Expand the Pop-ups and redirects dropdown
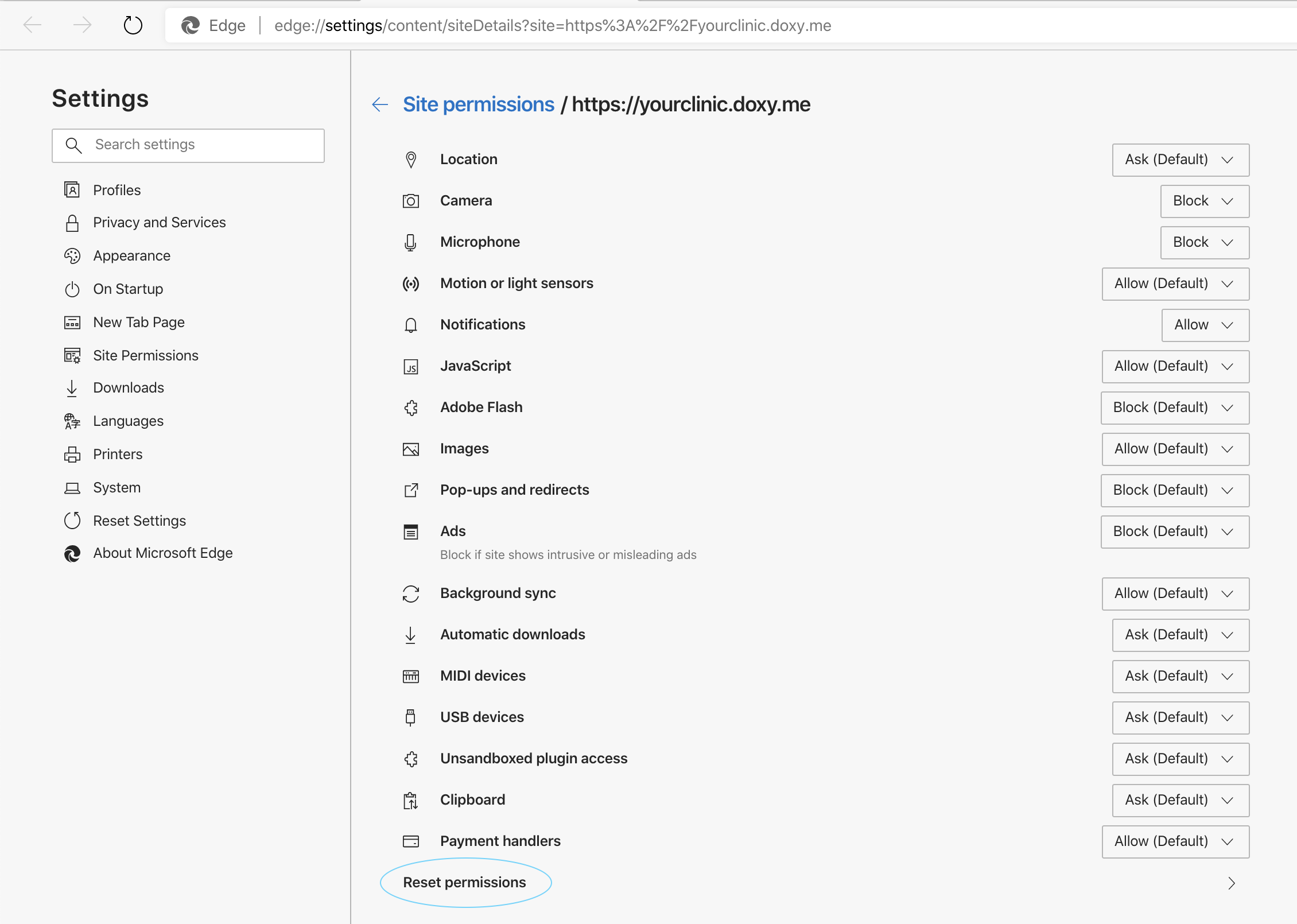This screenshot has height=924, width=1297. click(1174, 490)
